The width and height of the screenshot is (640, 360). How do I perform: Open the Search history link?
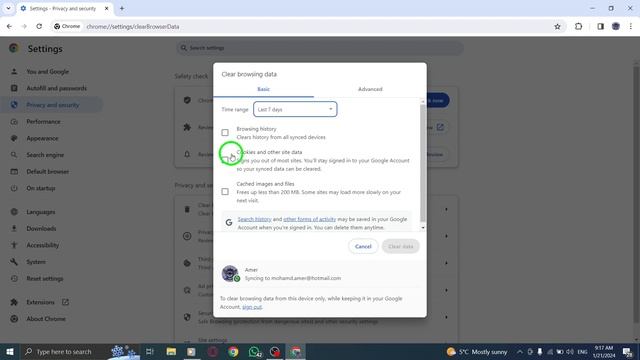click(254, 219)
